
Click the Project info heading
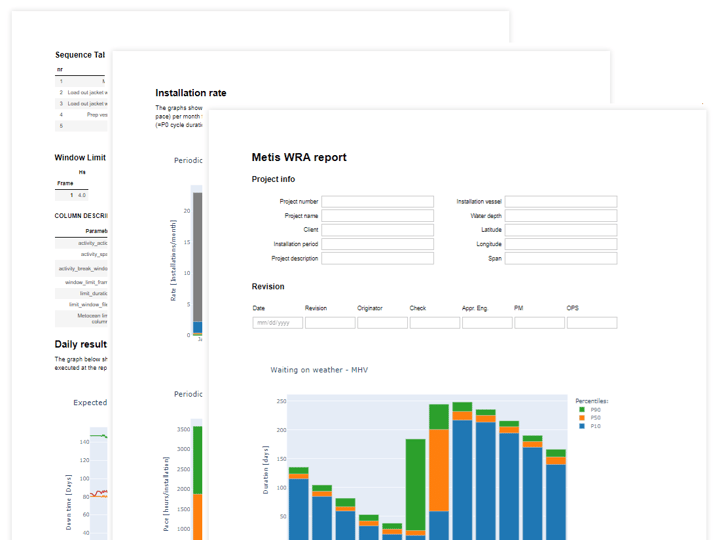click(x=273, y=179)
